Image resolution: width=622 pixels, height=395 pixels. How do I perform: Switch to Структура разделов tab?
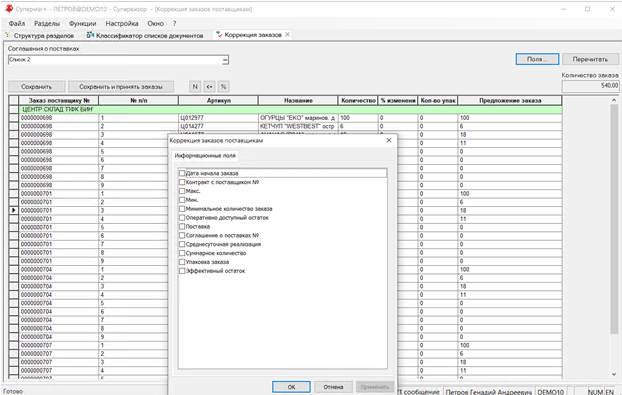[x=40, y=35]
